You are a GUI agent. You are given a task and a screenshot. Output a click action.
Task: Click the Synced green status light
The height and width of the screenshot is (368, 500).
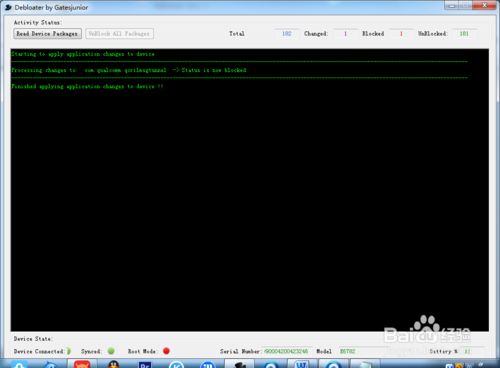tap(111, 351)
